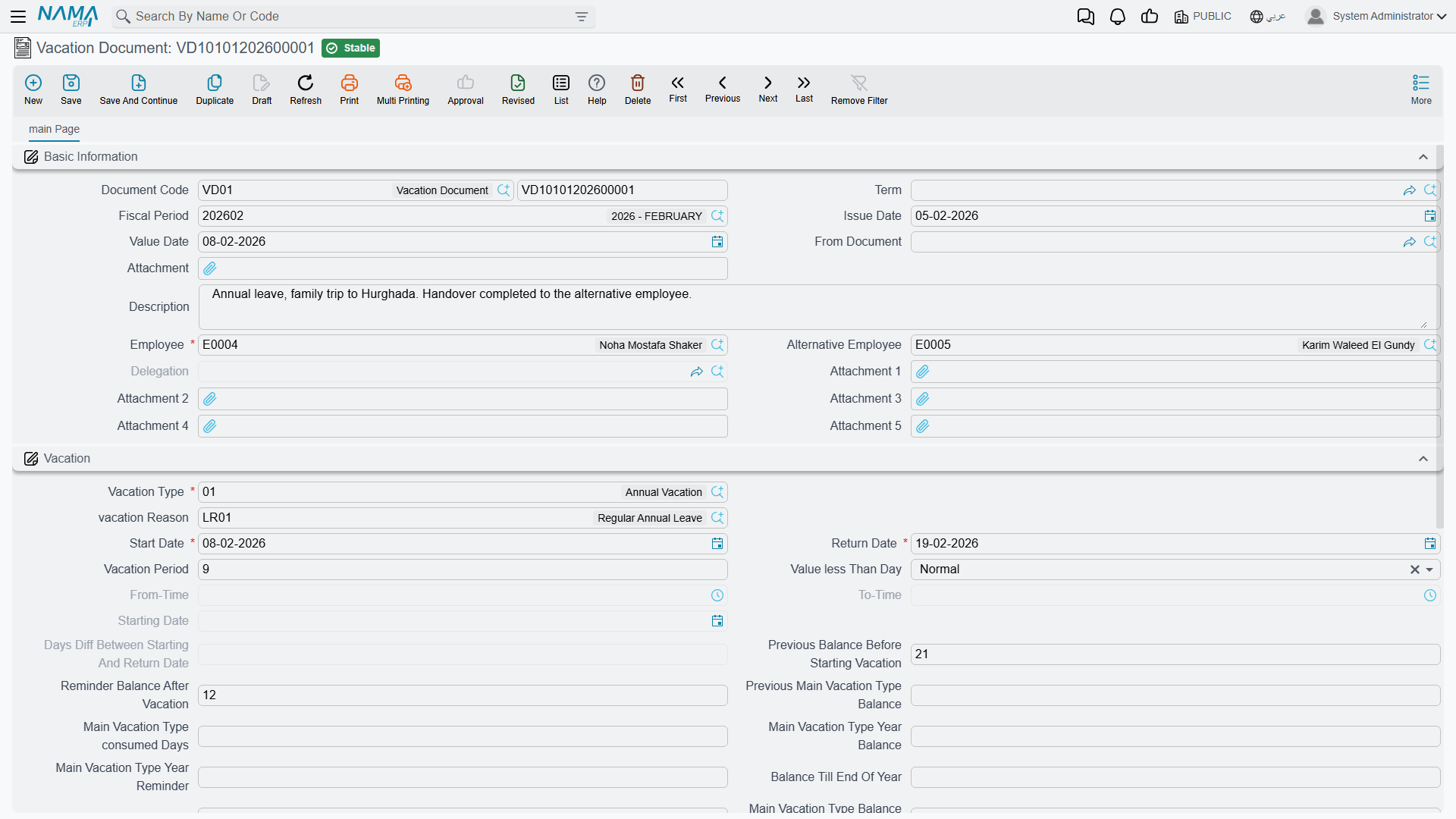Click the Save And Continue toolbar icon
1456x819 pixels.
pyautogui.click(x=138, y=83)
